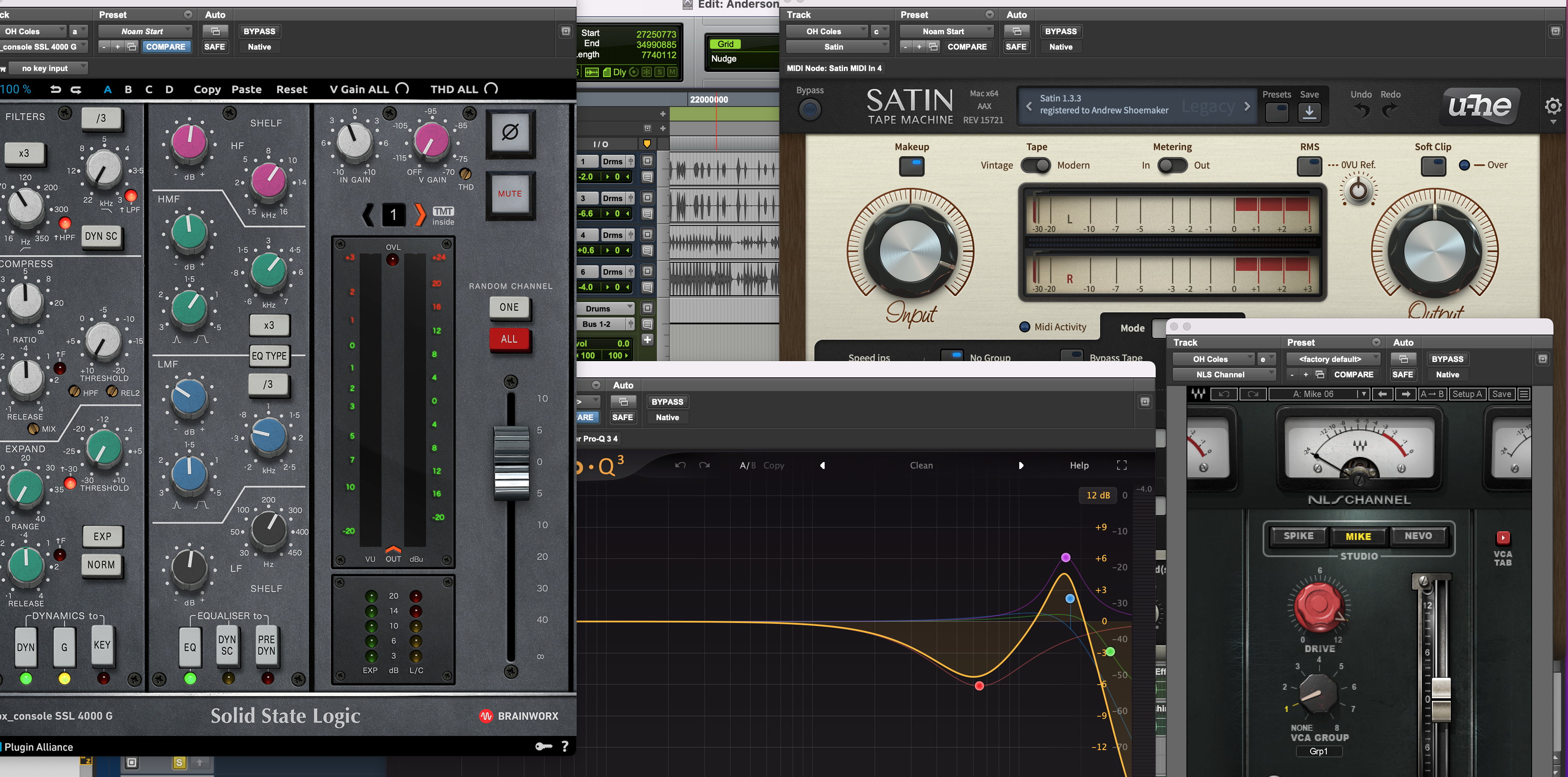Toggle Satin Bypass button
Viewport: 1568px width, 777px height.
(810, 110)
